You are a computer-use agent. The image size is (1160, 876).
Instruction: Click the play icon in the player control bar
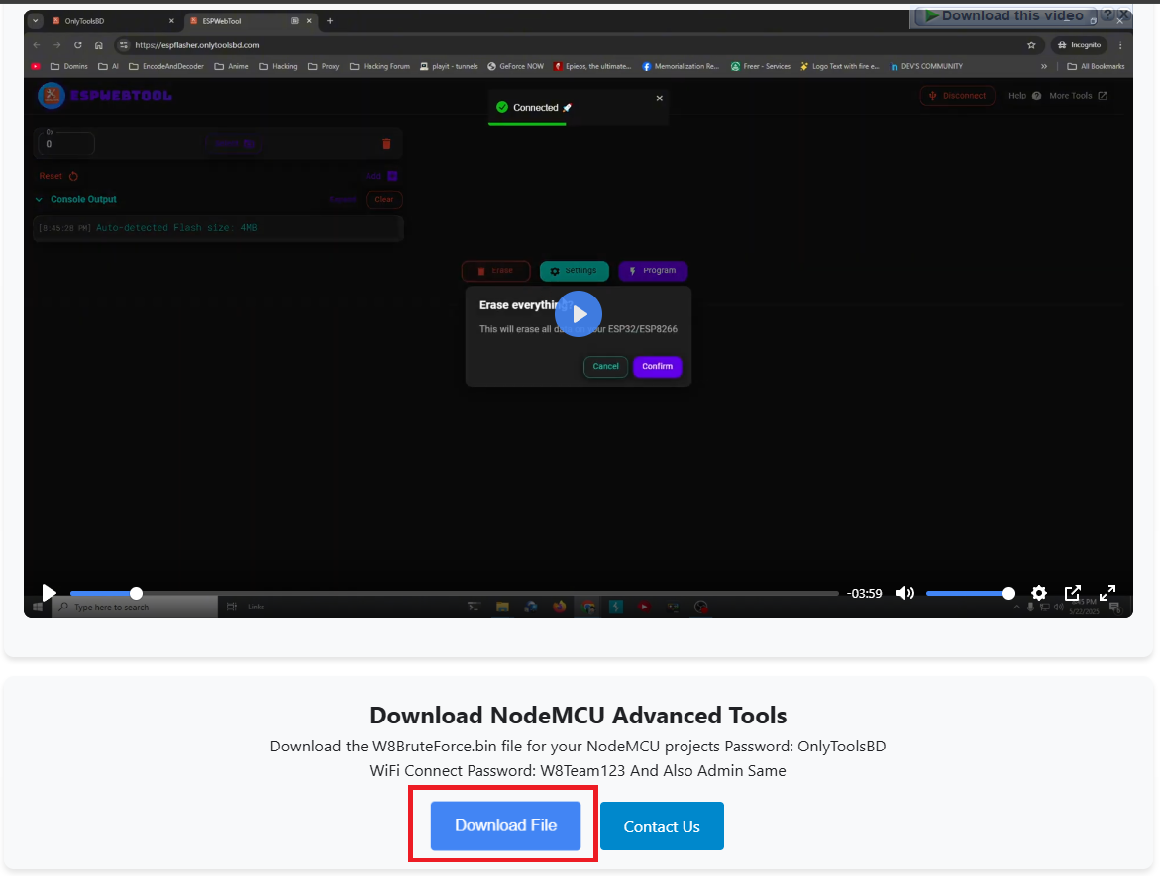pos(49,593)
